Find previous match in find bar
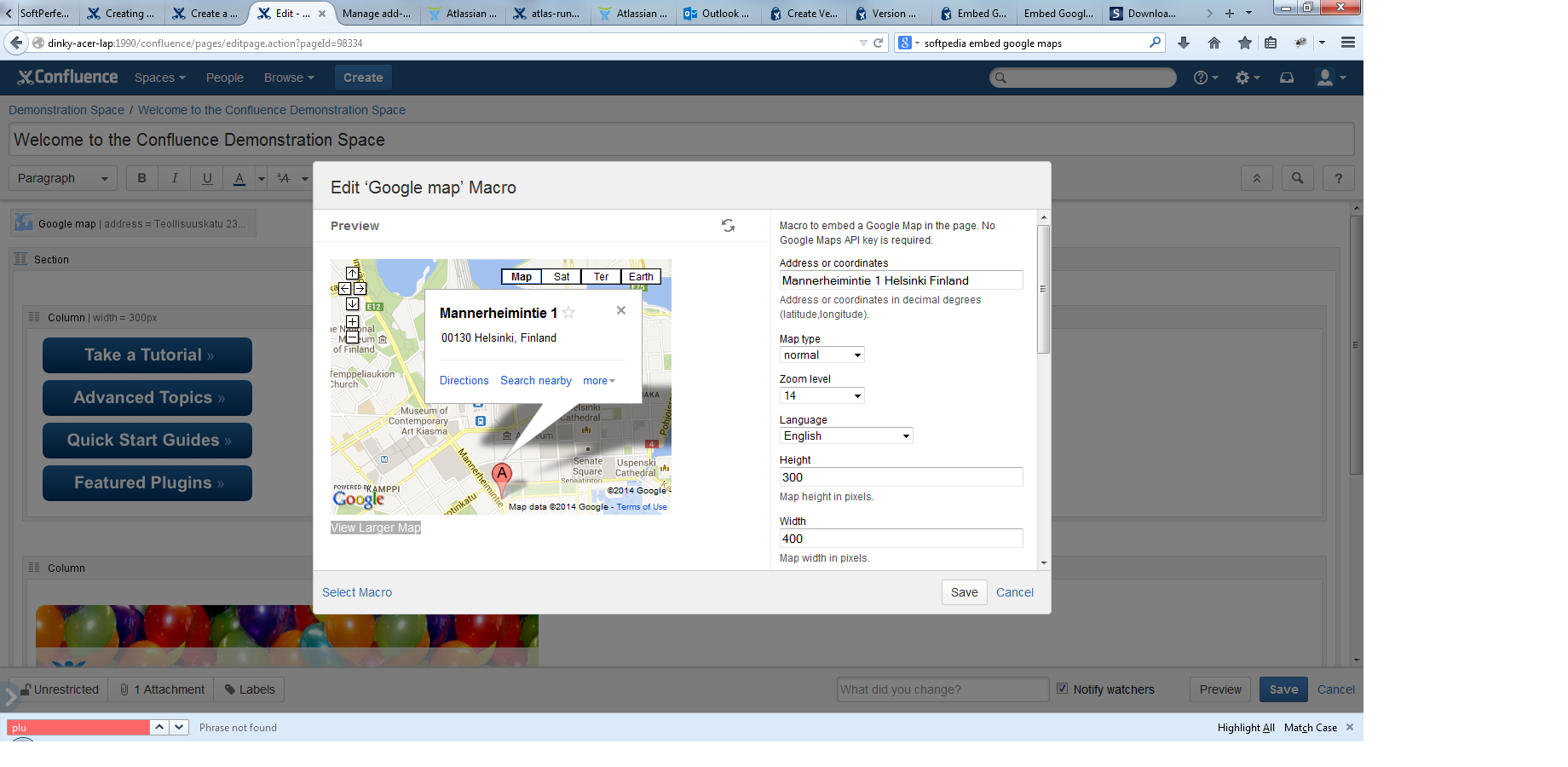 tap(159, 727)
